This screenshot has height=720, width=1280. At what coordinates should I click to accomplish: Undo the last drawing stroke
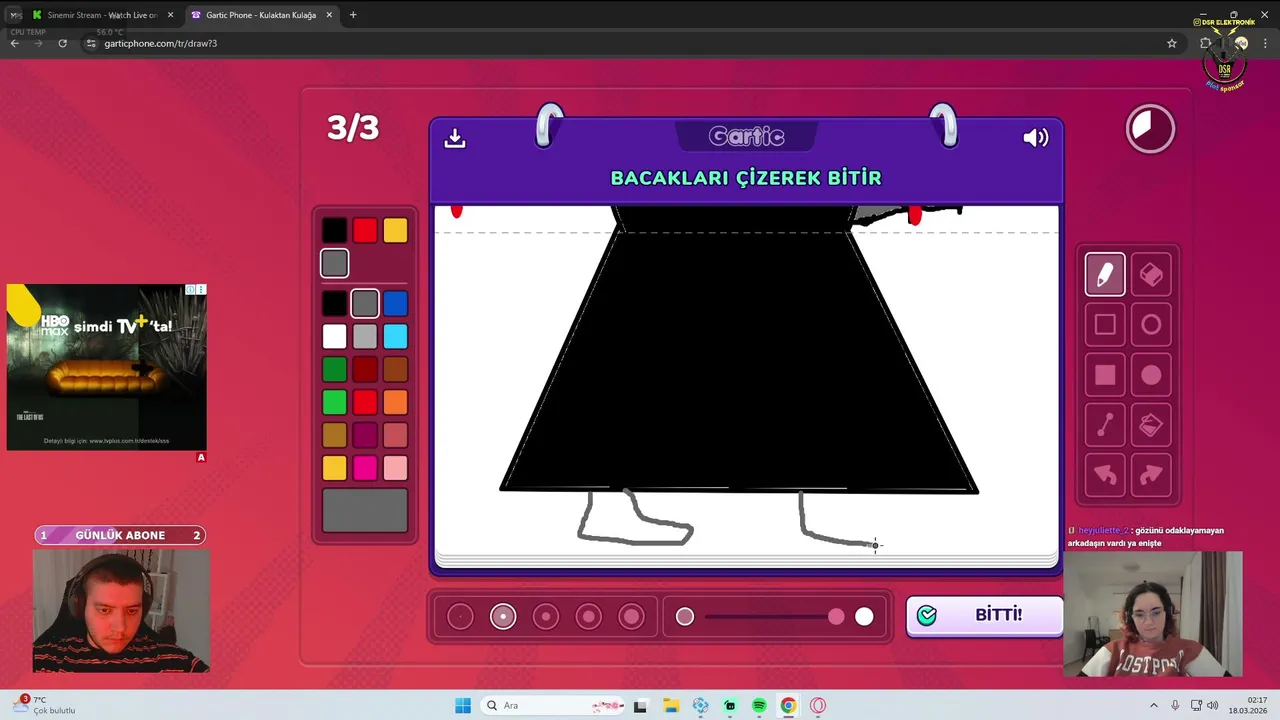point(1105,476)
